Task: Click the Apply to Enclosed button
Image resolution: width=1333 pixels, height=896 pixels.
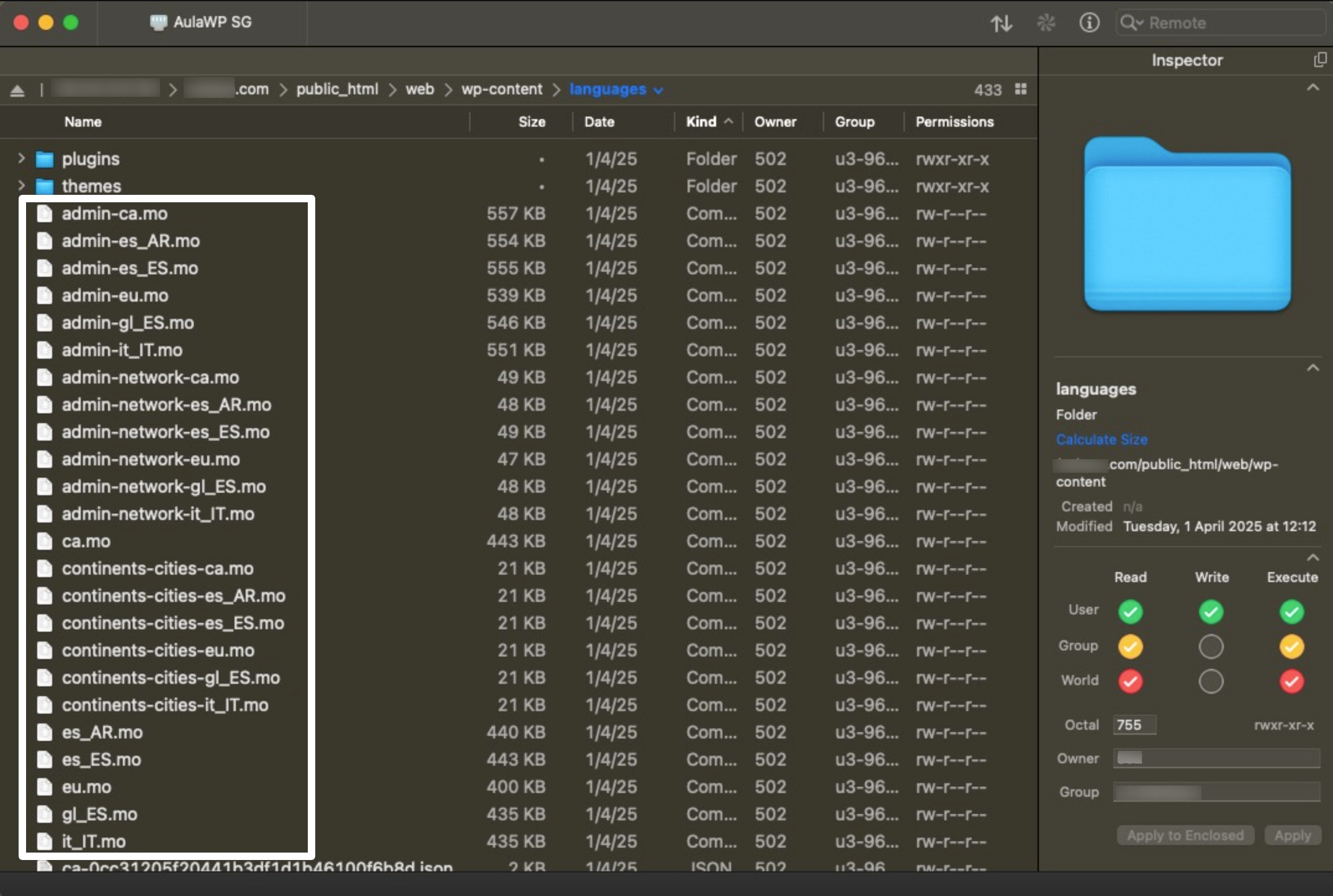Action: (x=1185, y=835)
